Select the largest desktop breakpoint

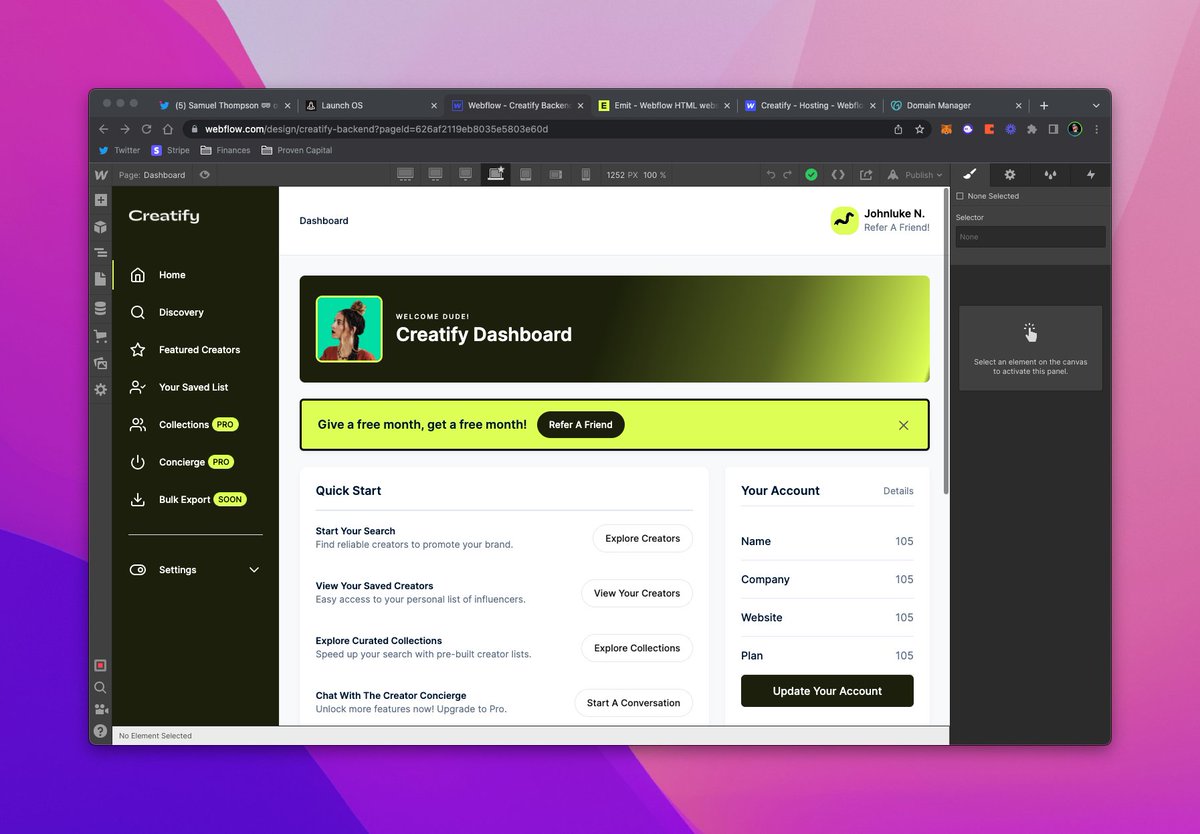click(x=405, y=175)
